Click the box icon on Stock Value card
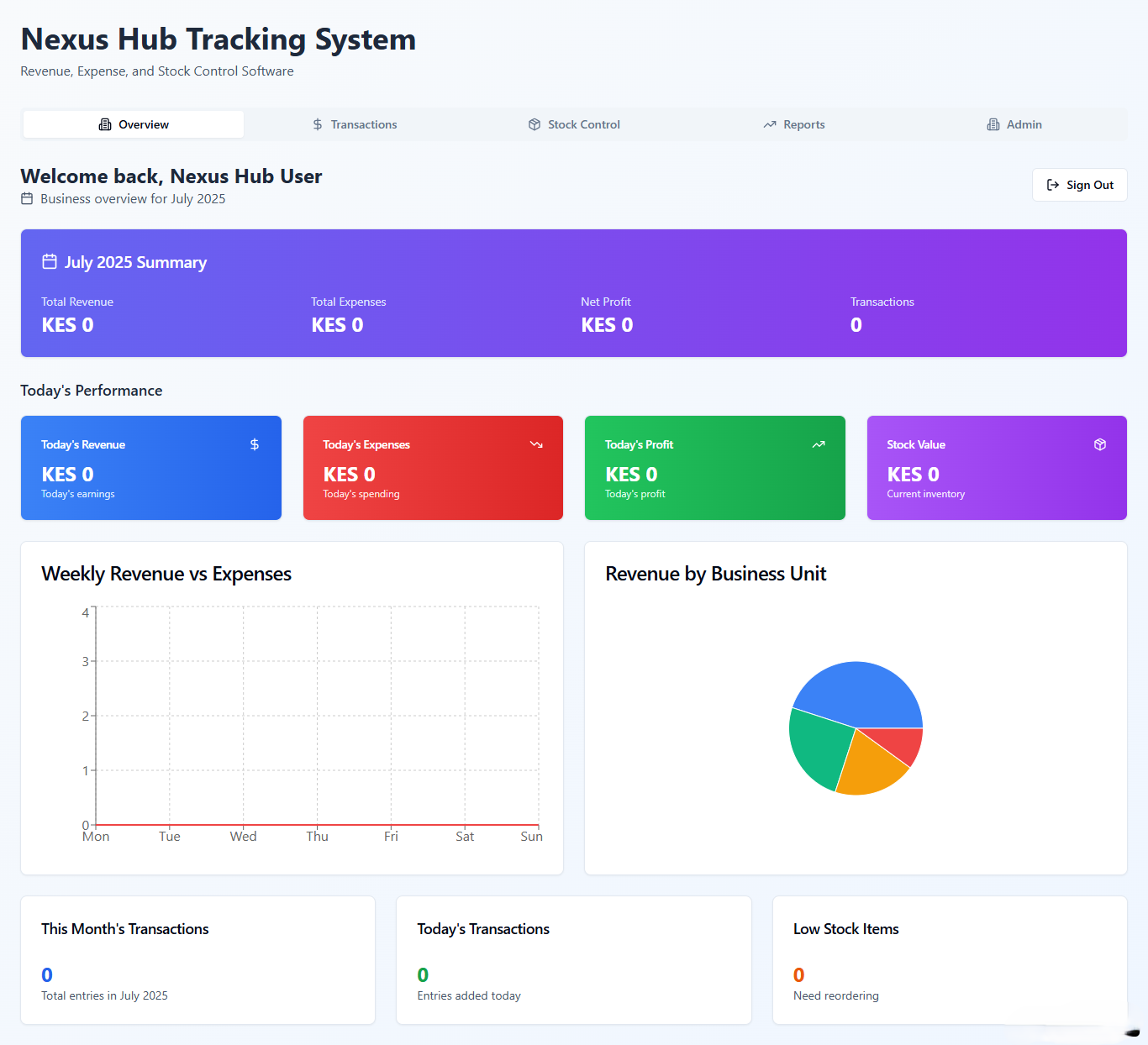 click(1099, 444)
